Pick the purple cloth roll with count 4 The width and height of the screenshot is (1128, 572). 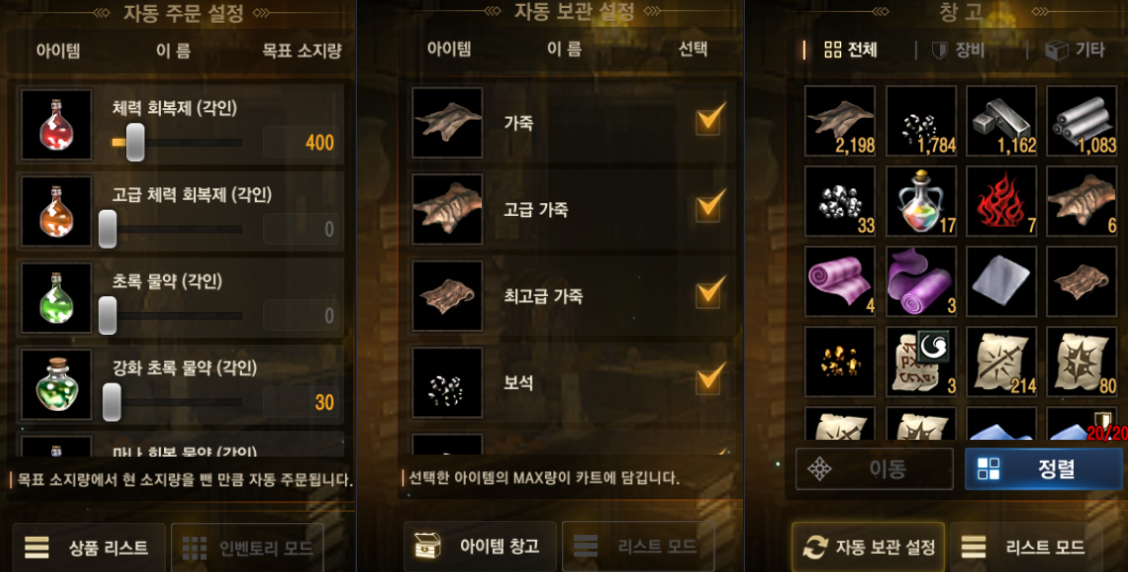[840, 281]
